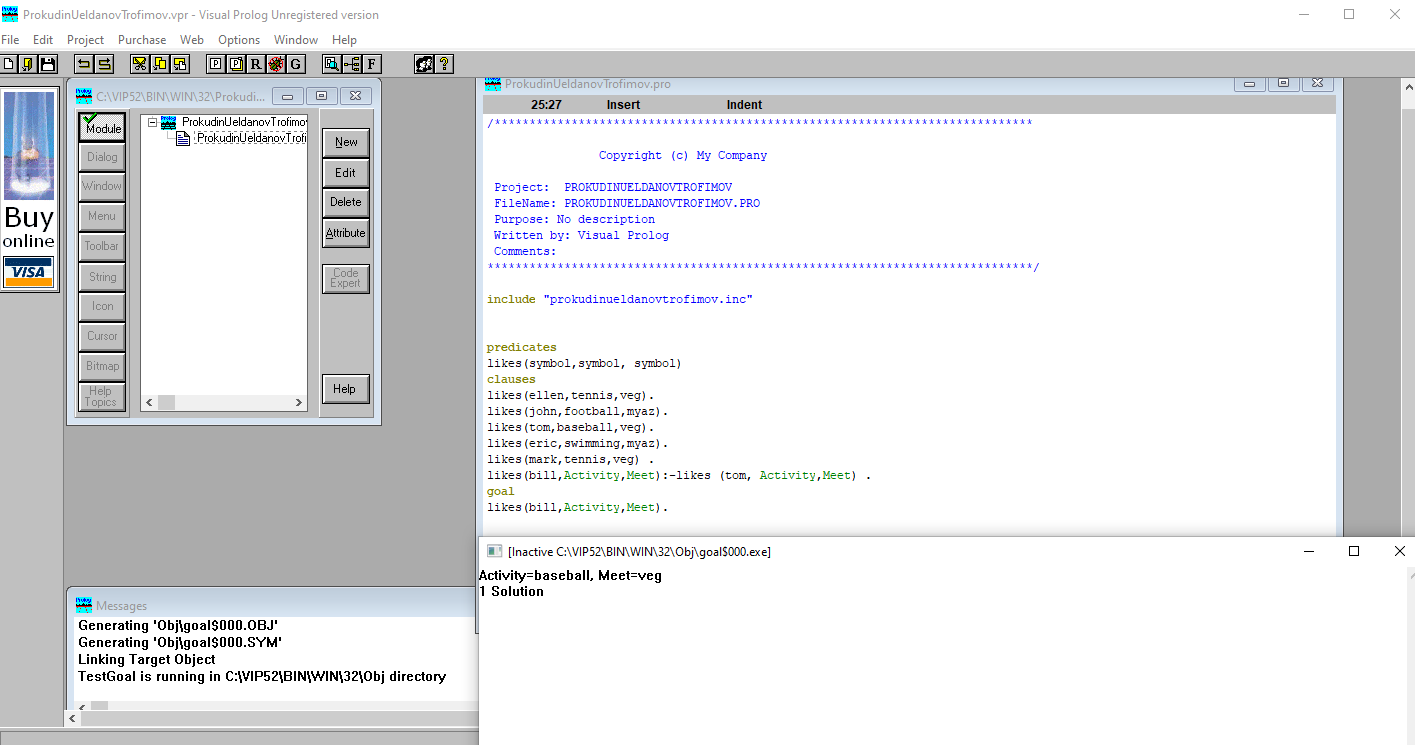The width and height of the screenshot is (1415, 745).
Task: Click the Open file toolbar icon
Action: click(x=28, y=64)
